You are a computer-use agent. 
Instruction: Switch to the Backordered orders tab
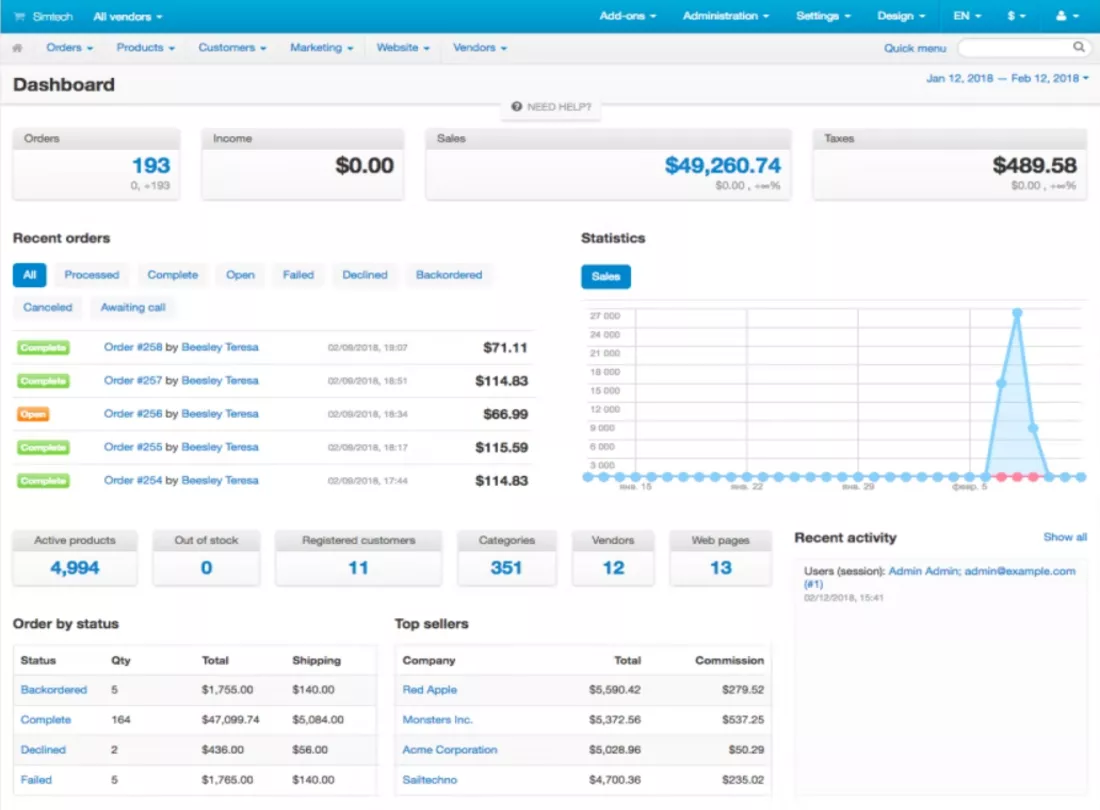point(449,275)
